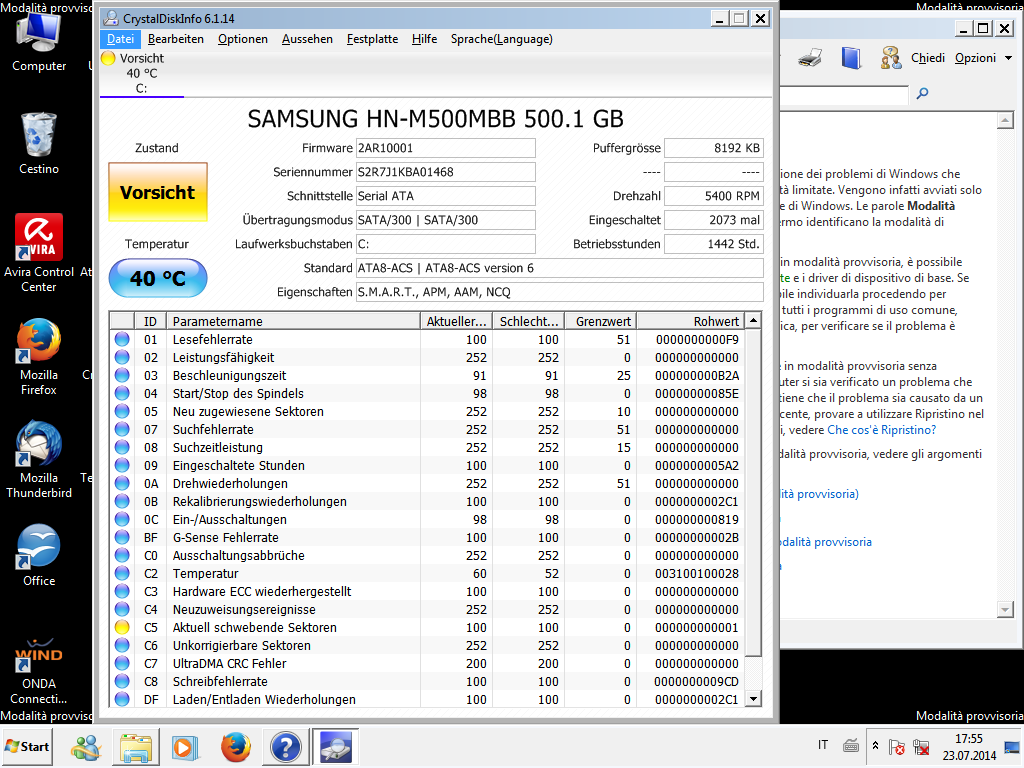Open the ONDA Connection Wind desktop icon
This screenshot has height=768, width=1024.
39,671
